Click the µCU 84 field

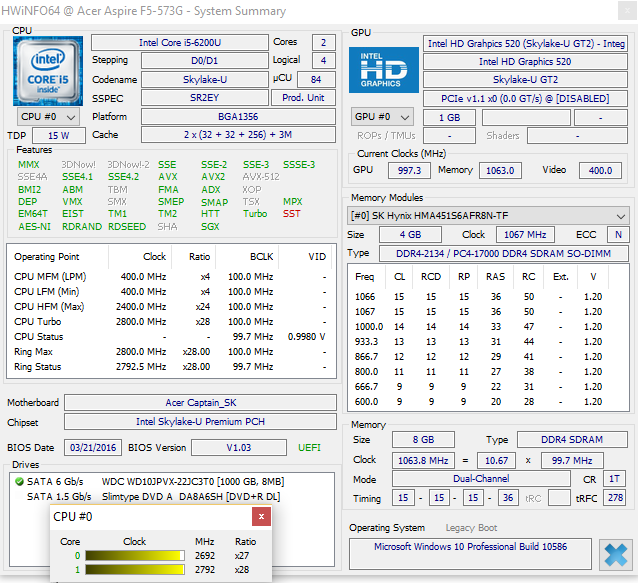(x=316, y=79)
